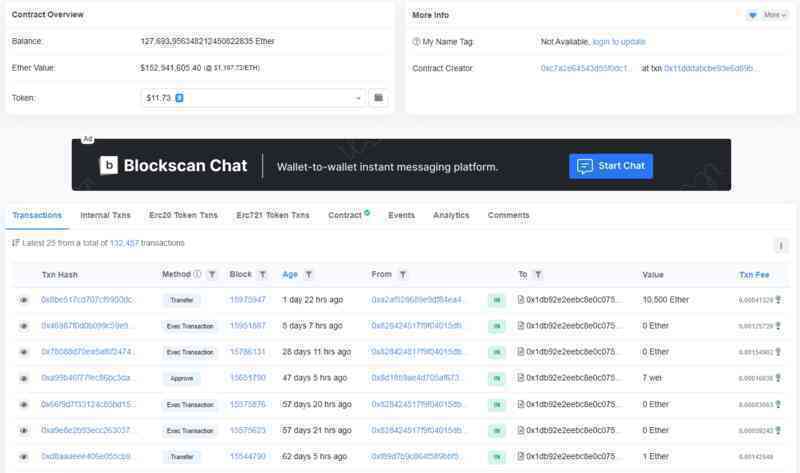Open the Erc20 Token Txns tab
Screen dimensions: 800x473
(183, 215)
